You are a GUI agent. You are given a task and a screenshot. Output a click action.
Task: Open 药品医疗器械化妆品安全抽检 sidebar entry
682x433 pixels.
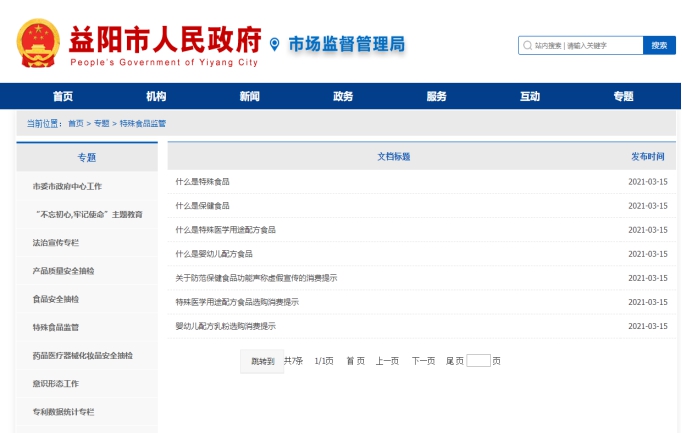(x=82, y=355)
